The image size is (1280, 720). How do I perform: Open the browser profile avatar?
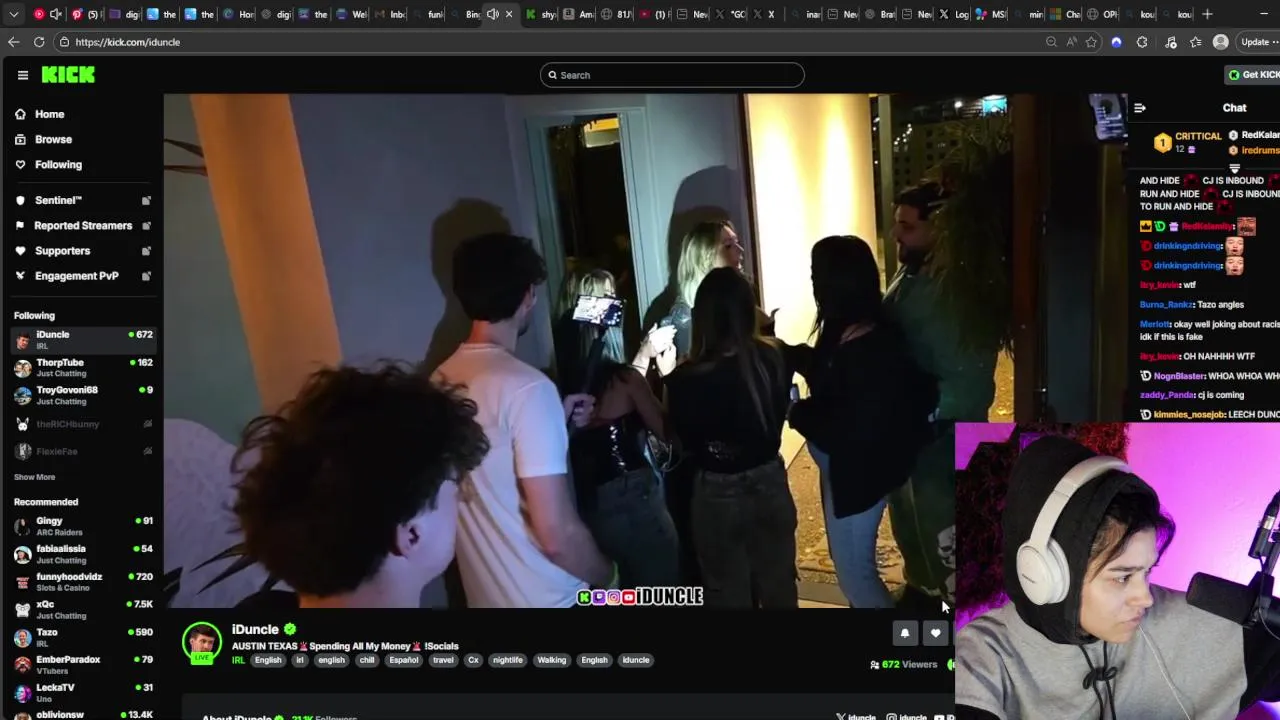(x=1220, y=42)
